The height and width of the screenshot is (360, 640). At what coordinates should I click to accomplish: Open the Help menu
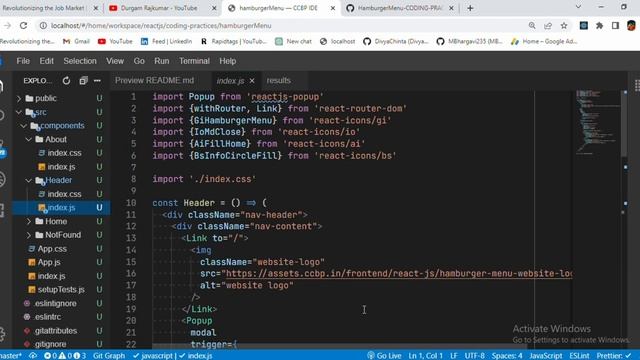(x=228, y=61)
